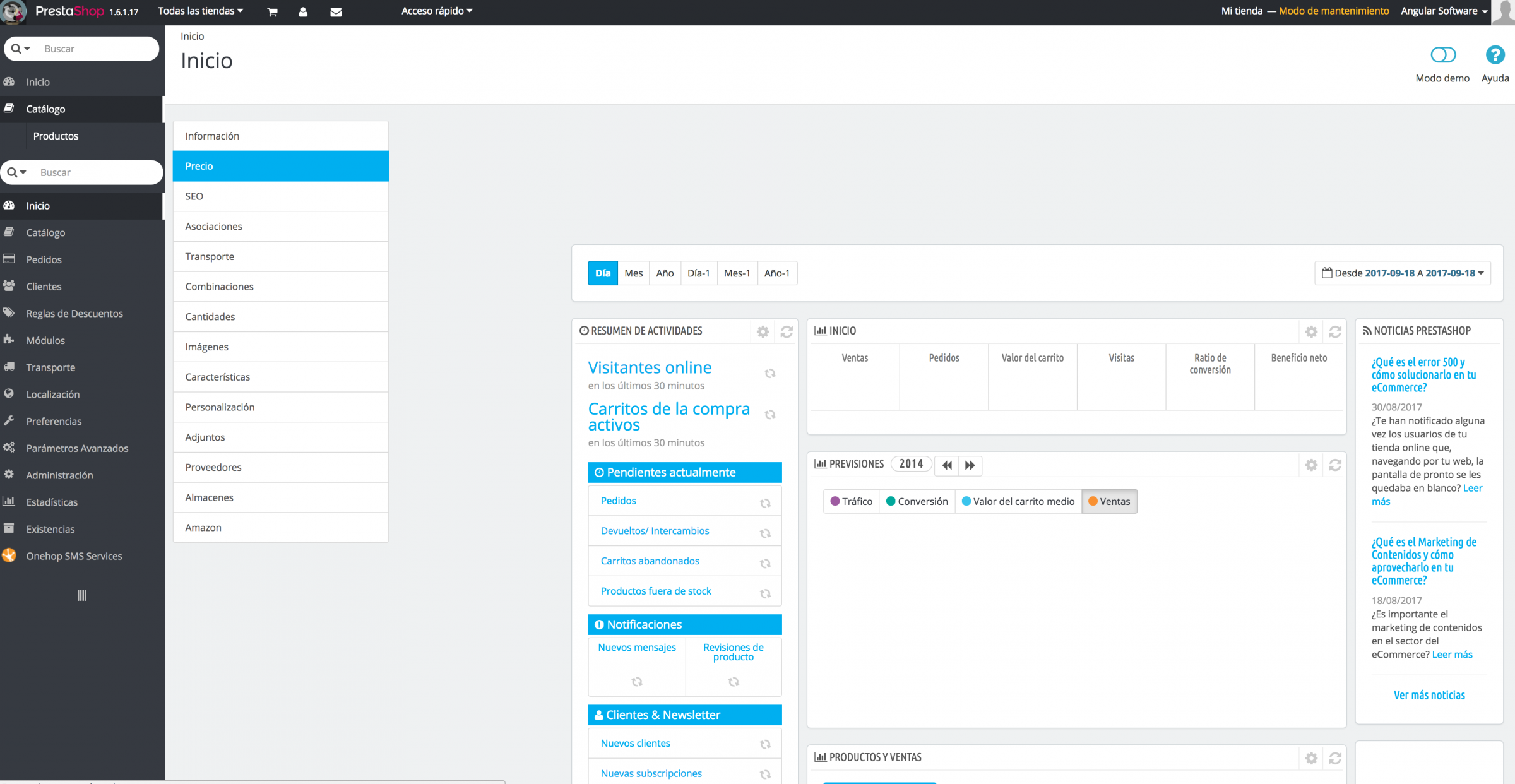
Task: Select the Combinaciones product tab
Action: 219,287
